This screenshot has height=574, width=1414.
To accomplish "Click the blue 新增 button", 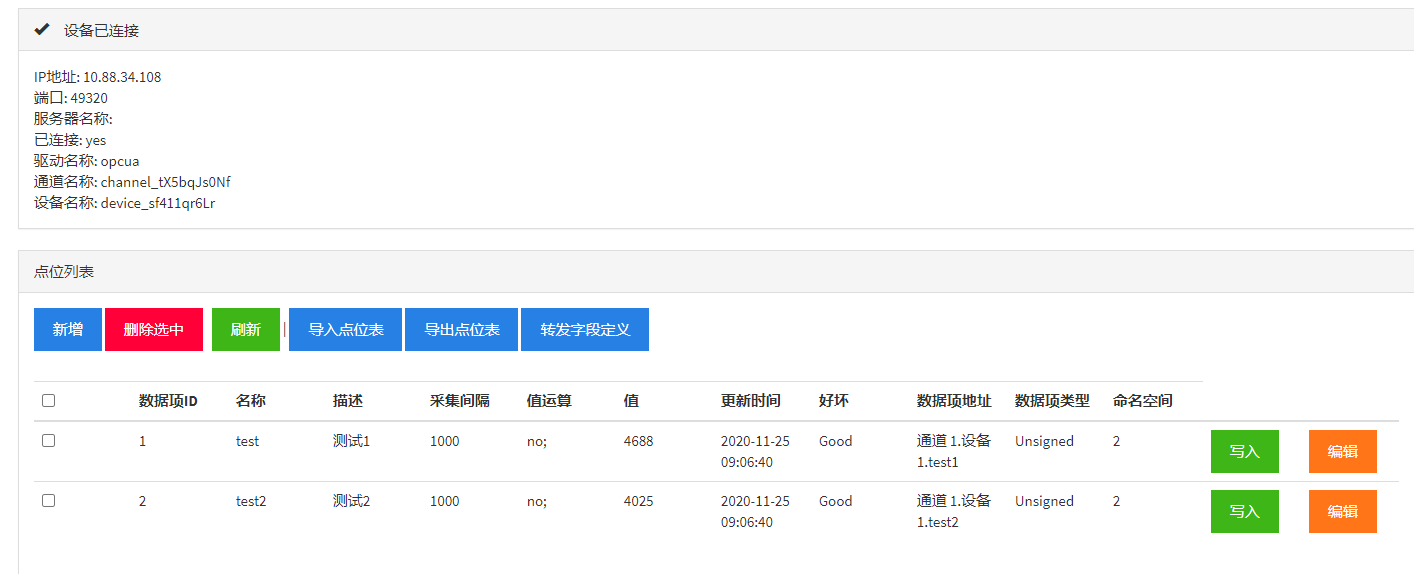I will (68, 329).
